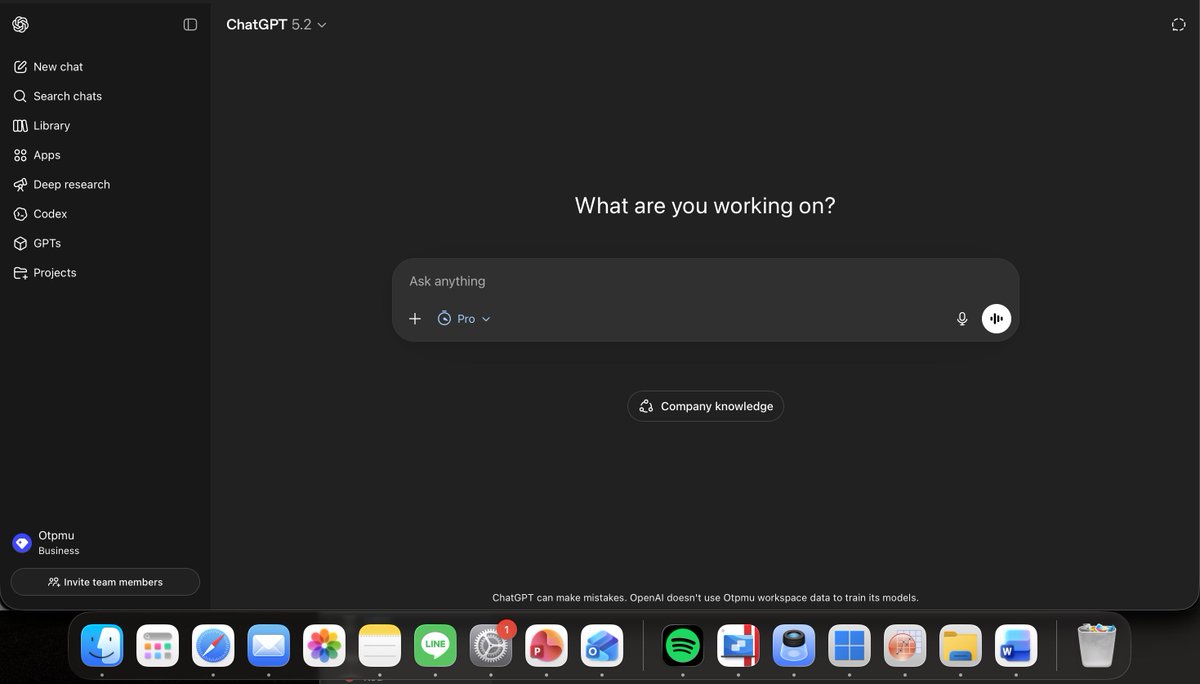Open Codex from the sidebar
1200x684 pixels.
coord(105,214)
